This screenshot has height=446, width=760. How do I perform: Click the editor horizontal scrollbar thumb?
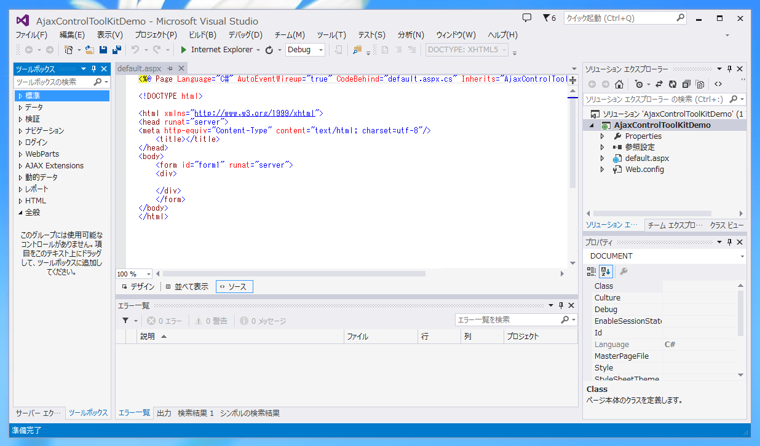293,274
